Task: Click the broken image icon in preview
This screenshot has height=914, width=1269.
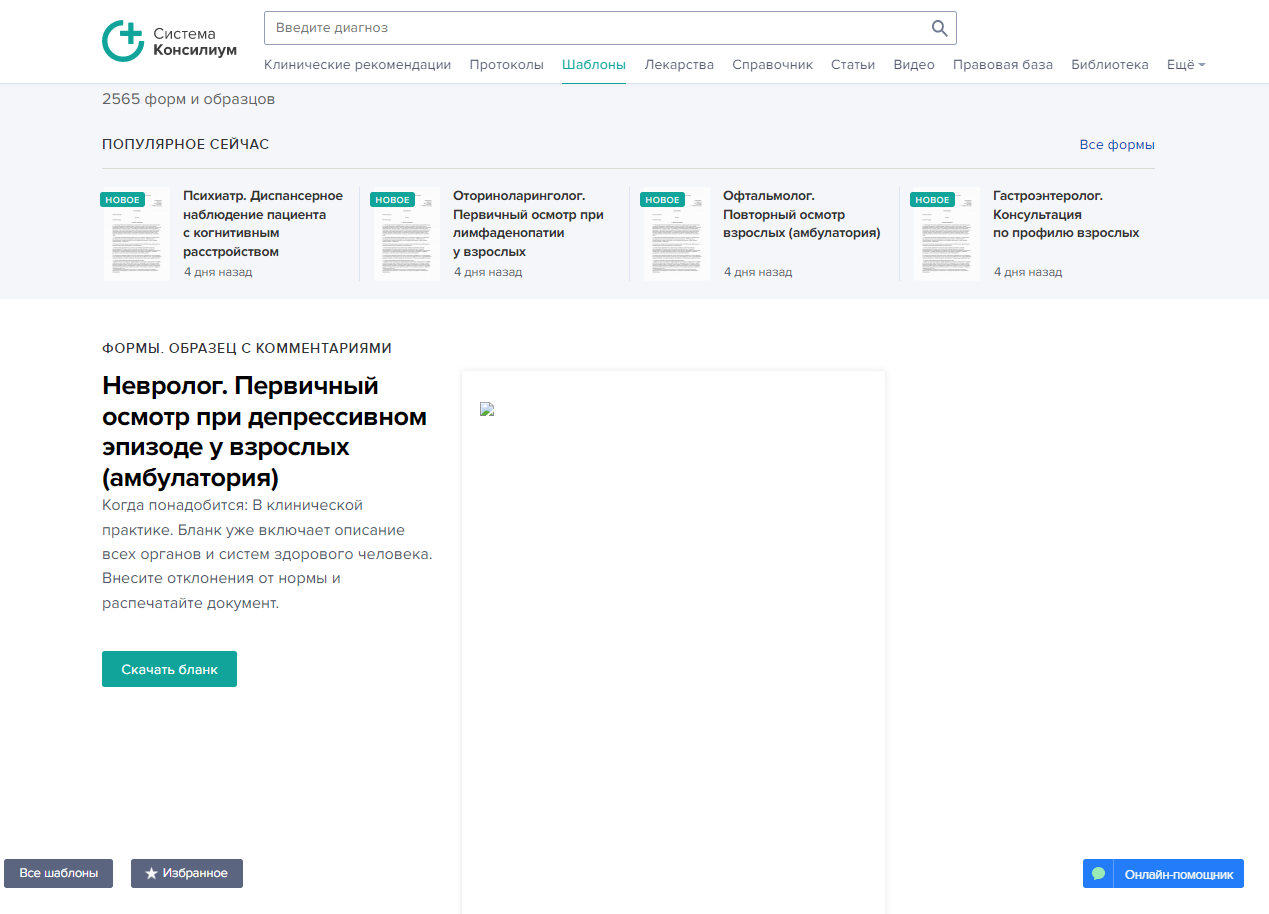Action: (487, 409)
